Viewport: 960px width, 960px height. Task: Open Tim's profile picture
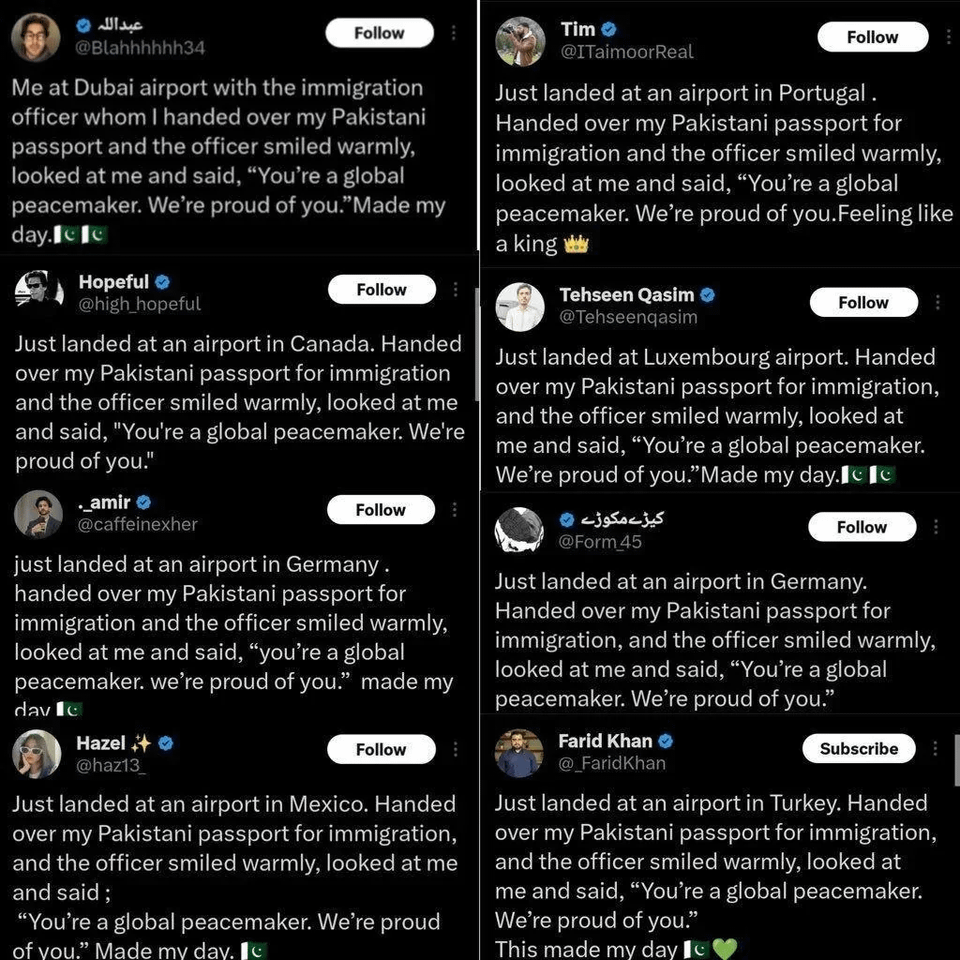click(x=521, y=41)
